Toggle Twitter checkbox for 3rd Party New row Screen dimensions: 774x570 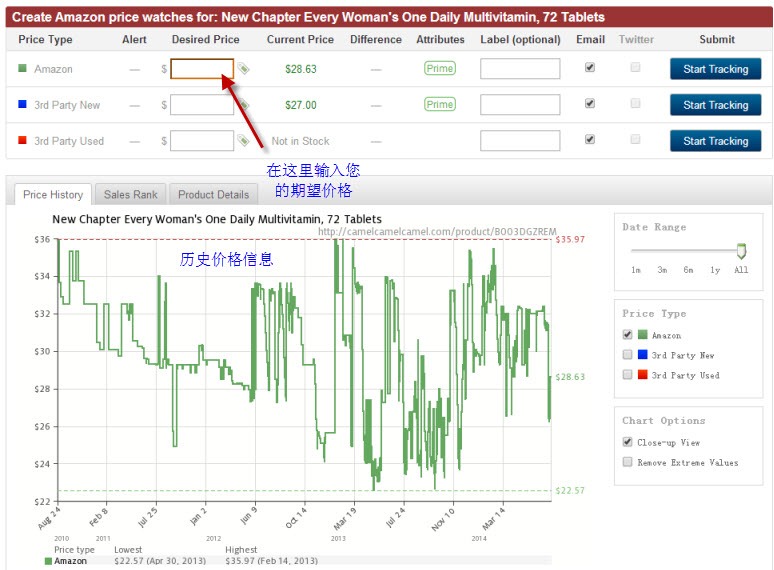tap(635, 103)
